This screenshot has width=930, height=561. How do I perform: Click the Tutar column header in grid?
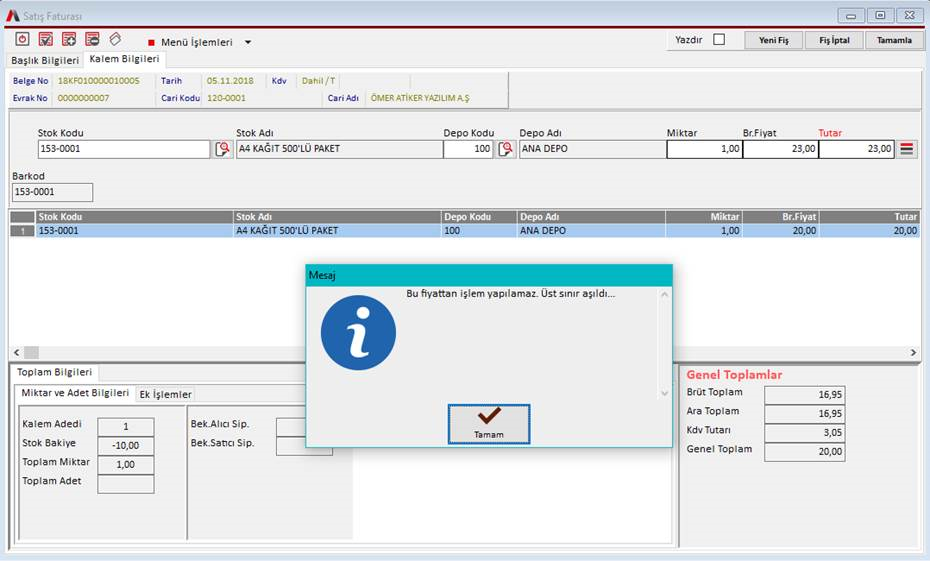(869, 217)
